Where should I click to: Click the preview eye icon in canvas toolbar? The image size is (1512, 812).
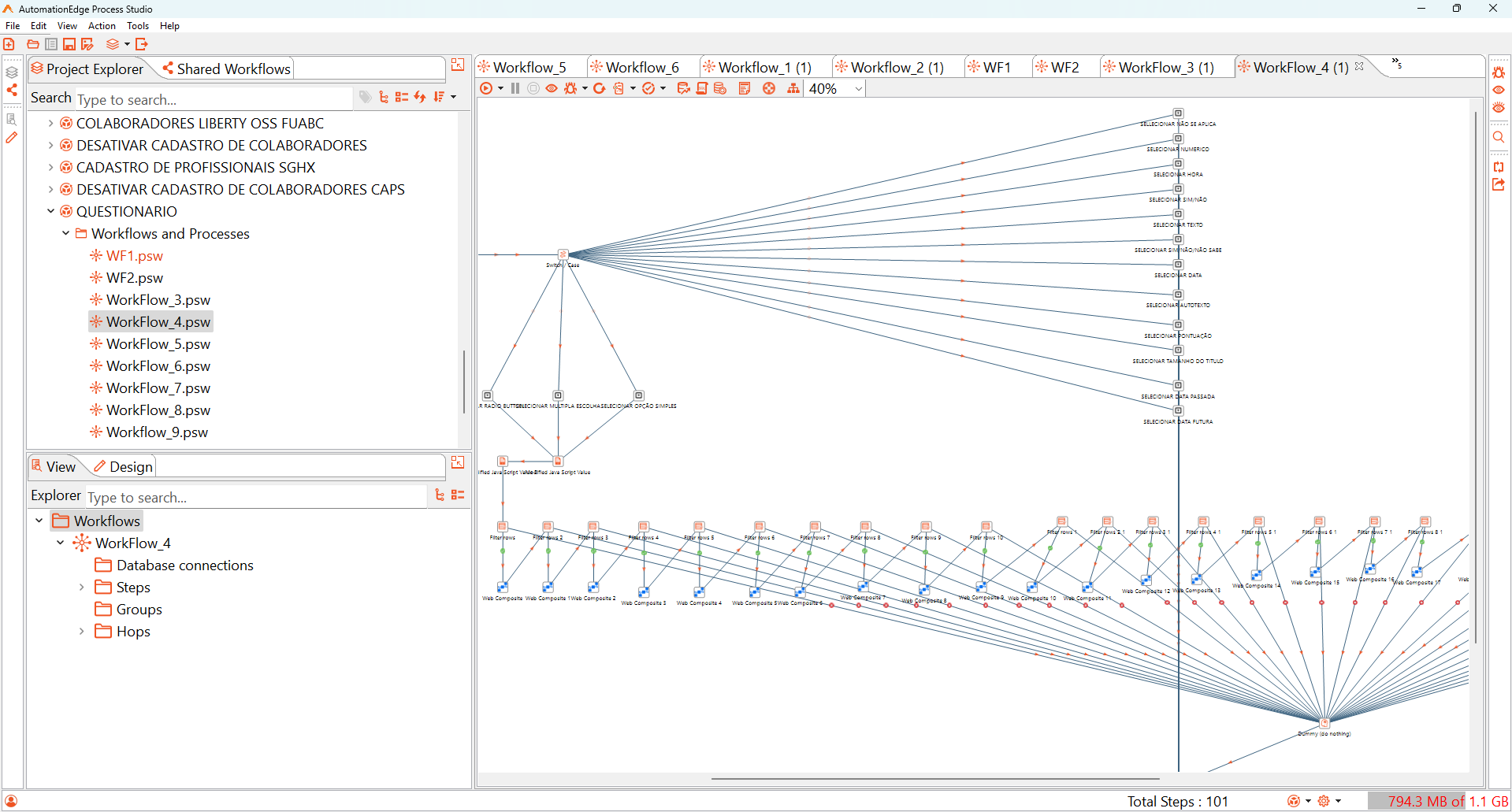[552, 88]
